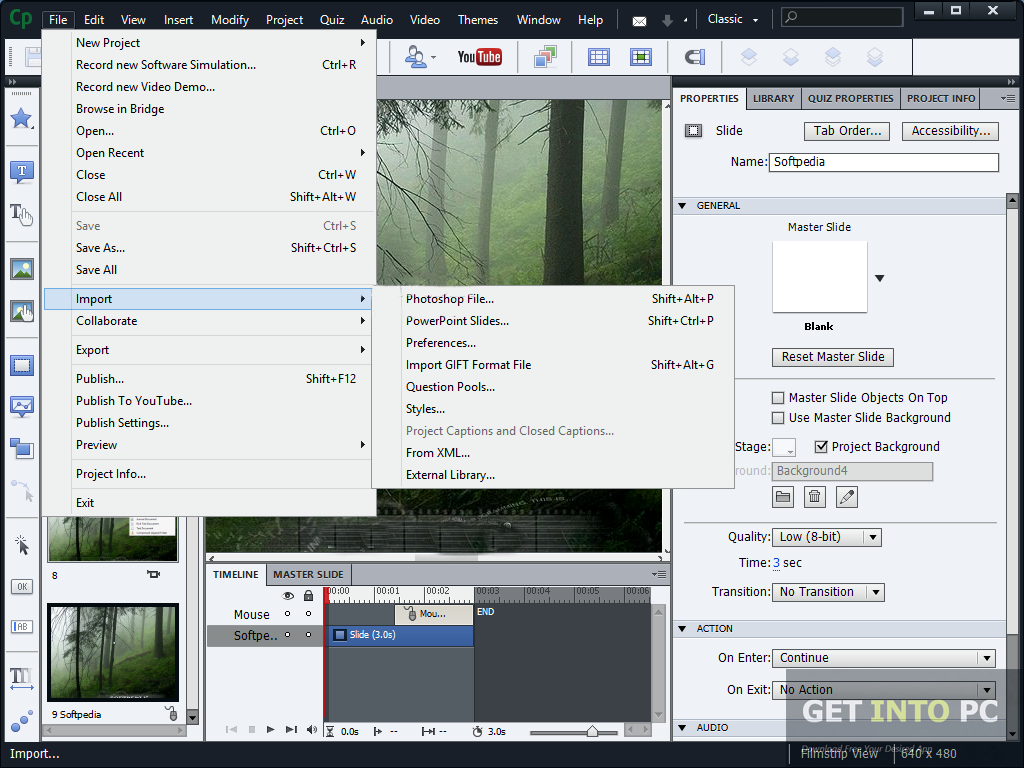
Task: Click the trash icon under Background field
Action: click(x=814, y=496)
